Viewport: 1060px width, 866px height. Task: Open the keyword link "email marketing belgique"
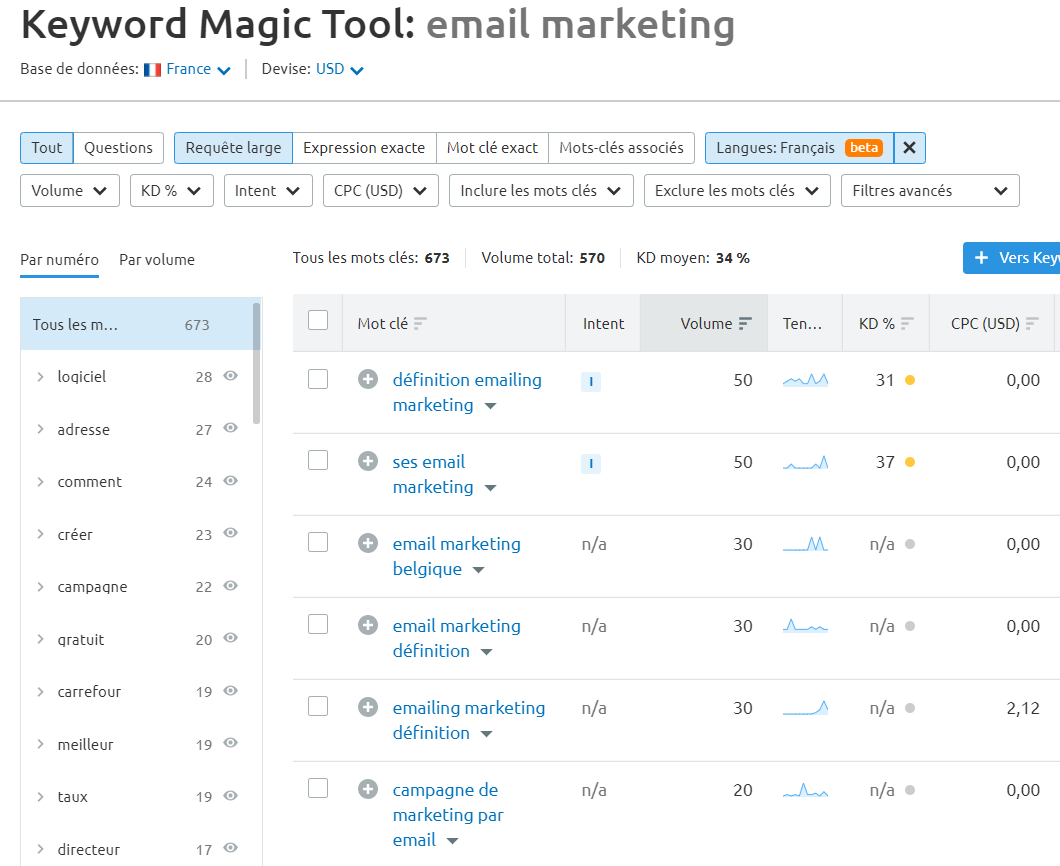(456, 543)
